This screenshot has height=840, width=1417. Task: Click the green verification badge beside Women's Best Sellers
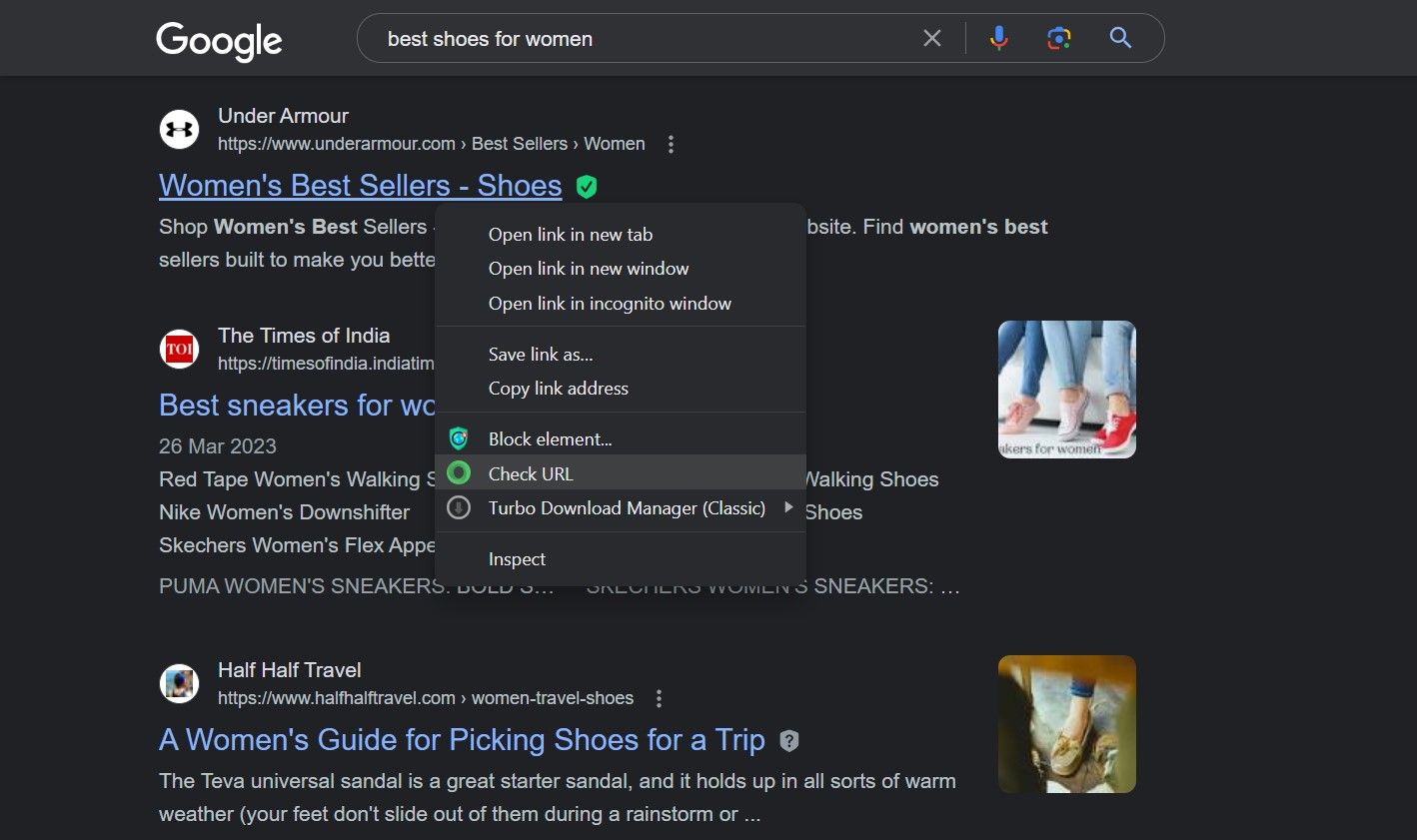pyautogui.click(x=587, y=186)
